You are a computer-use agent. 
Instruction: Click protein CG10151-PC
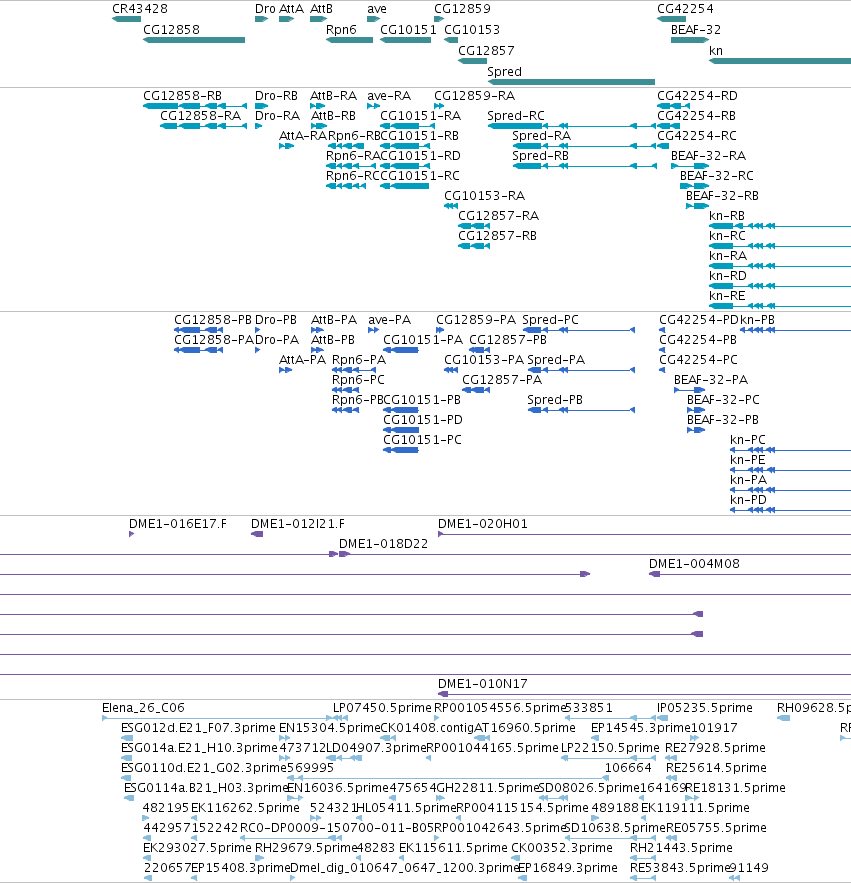coord(422,440)
